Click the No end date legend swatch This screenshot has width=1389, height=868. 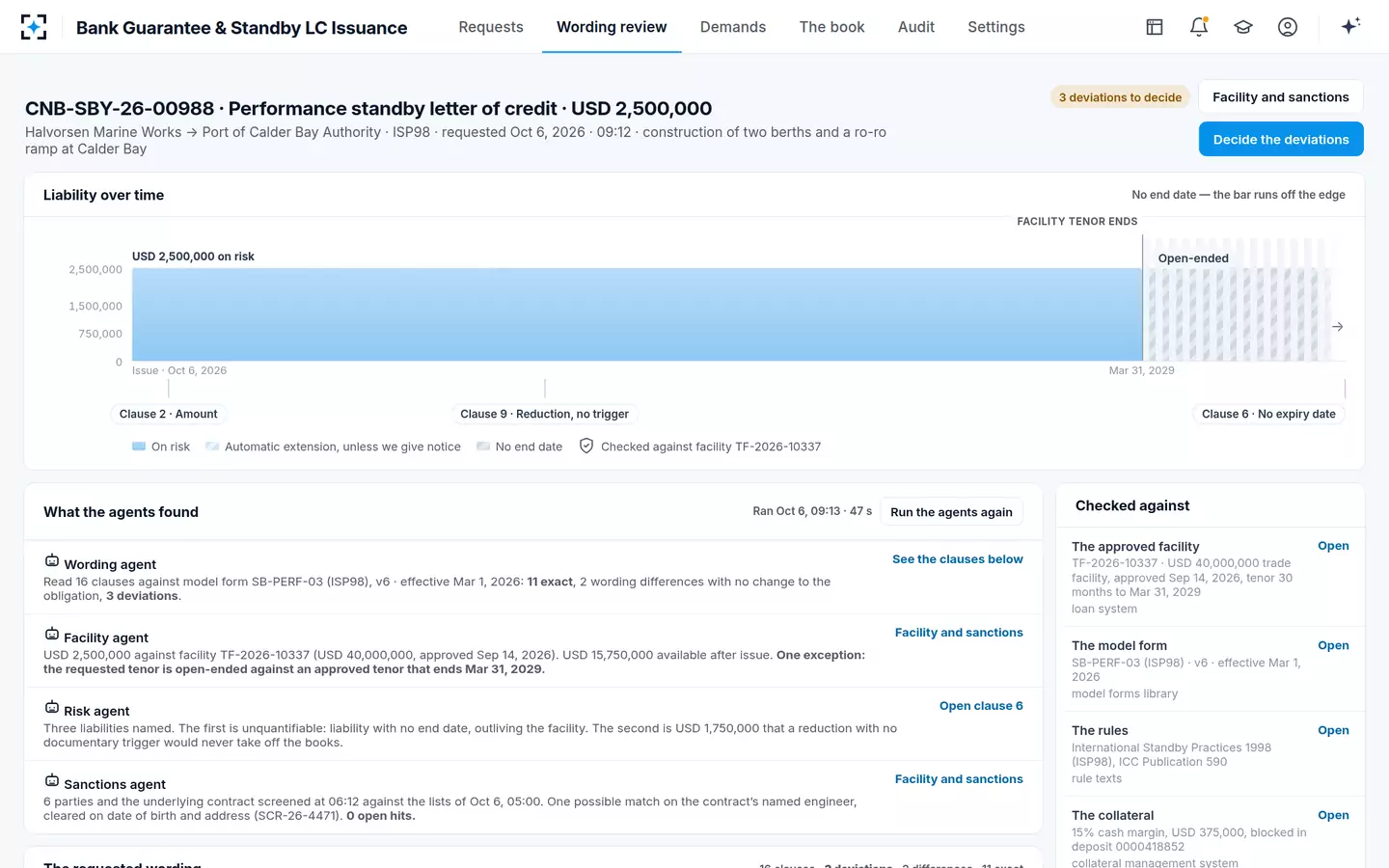[x=483, y=447]
